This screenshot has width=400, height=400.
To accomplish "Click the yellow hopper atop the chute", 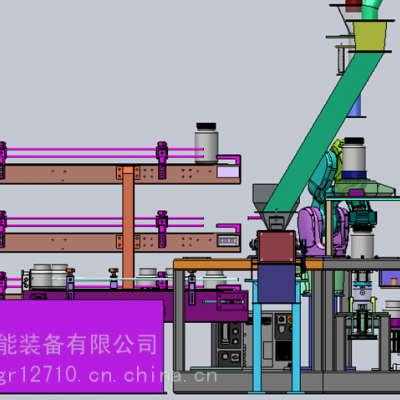I will [x=369, y=36].
